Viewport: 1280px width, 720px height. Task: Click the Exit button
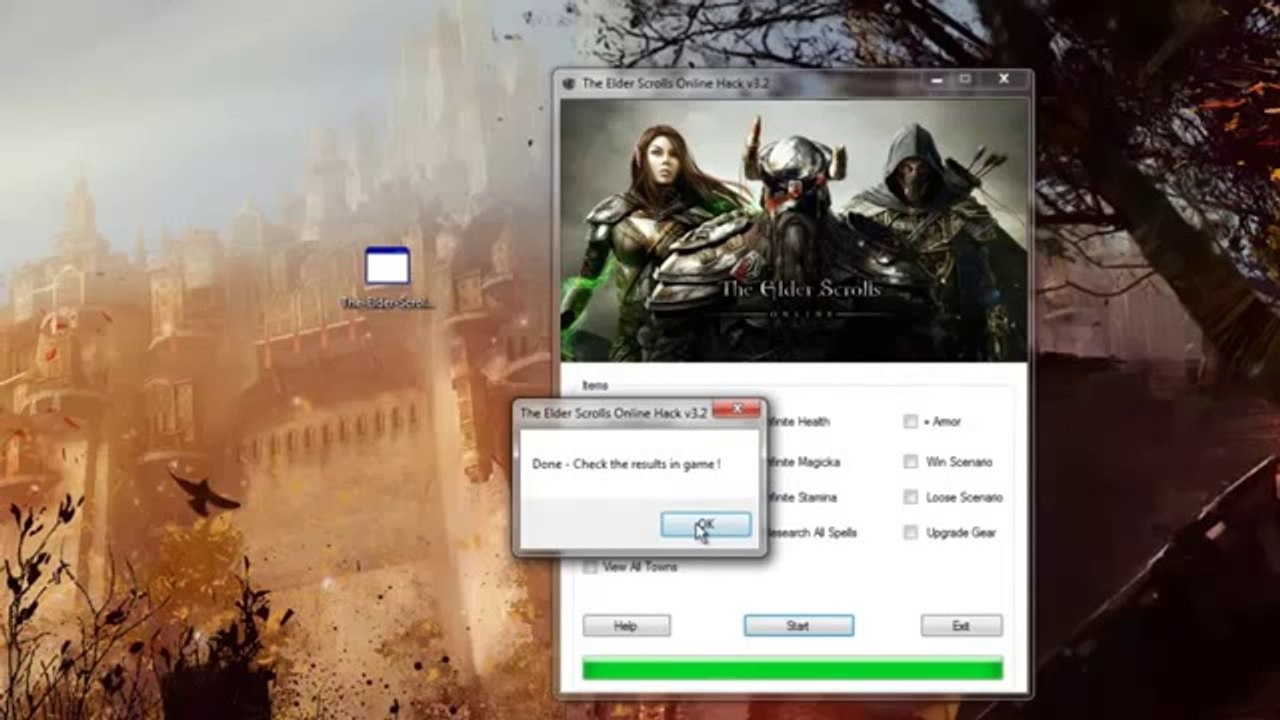click(961, 626)
